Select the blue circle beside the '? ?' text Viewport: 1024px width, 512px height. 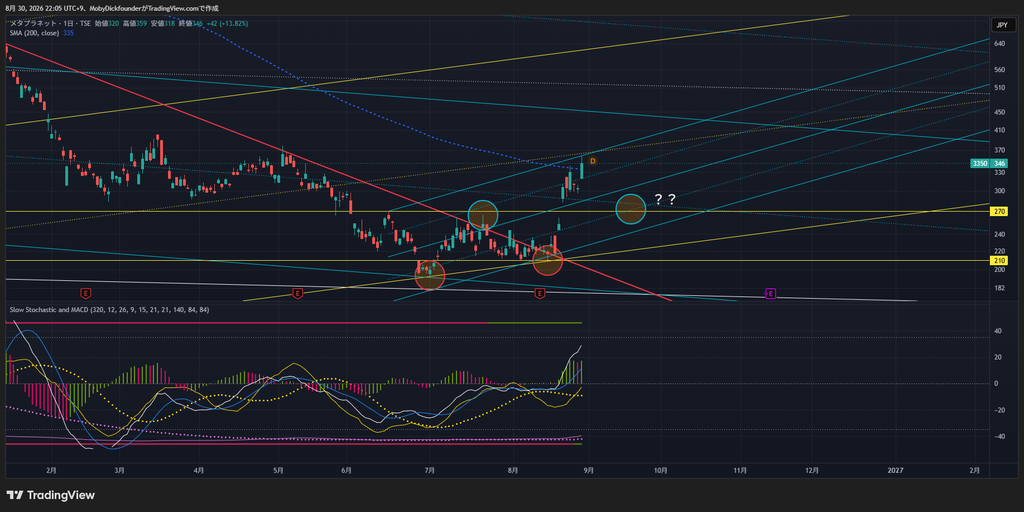click(x=631, y=209)
